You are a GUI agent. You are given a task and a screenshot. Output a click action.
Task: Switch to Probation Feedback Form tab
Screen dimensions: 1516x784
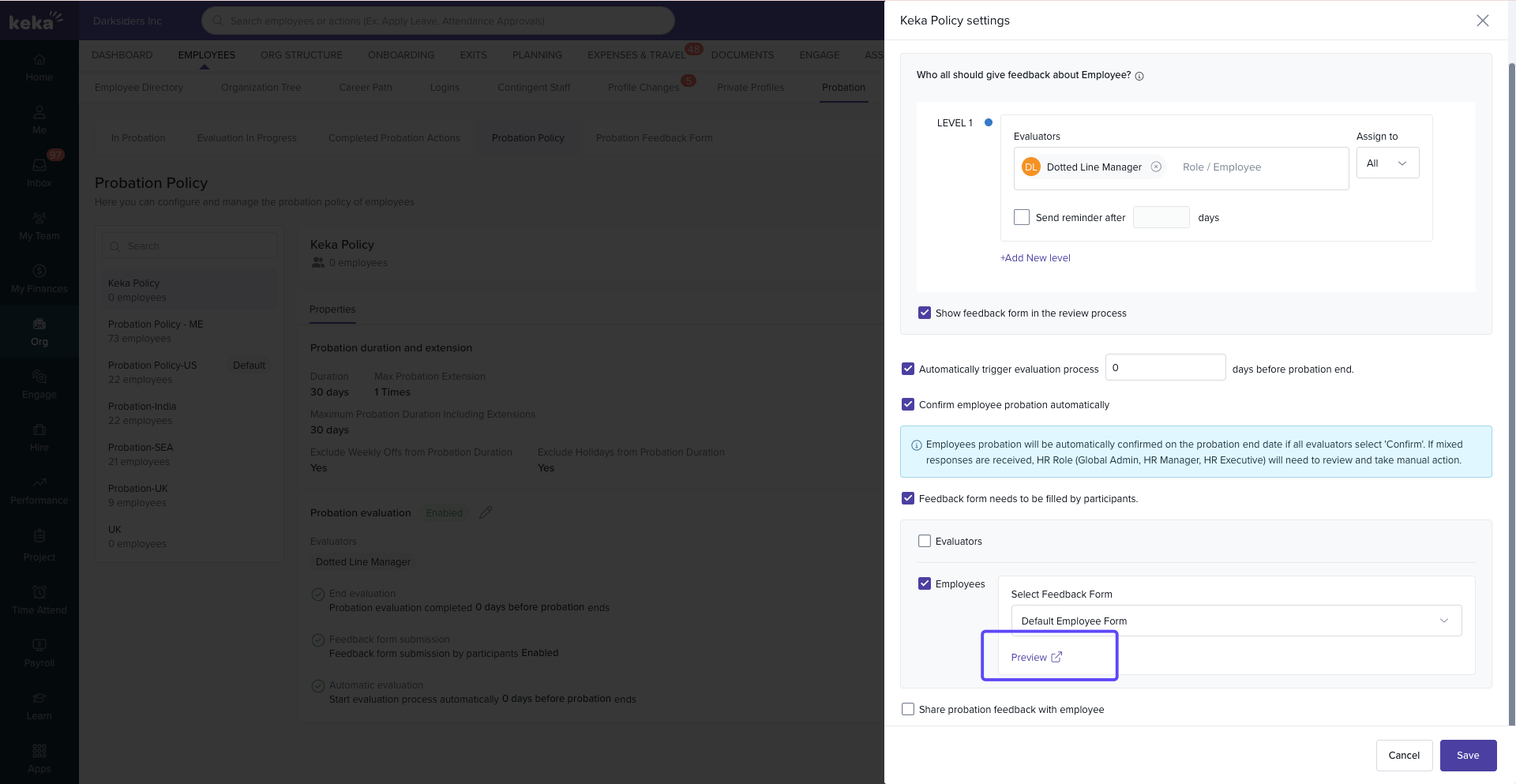(x=654, y=138)
